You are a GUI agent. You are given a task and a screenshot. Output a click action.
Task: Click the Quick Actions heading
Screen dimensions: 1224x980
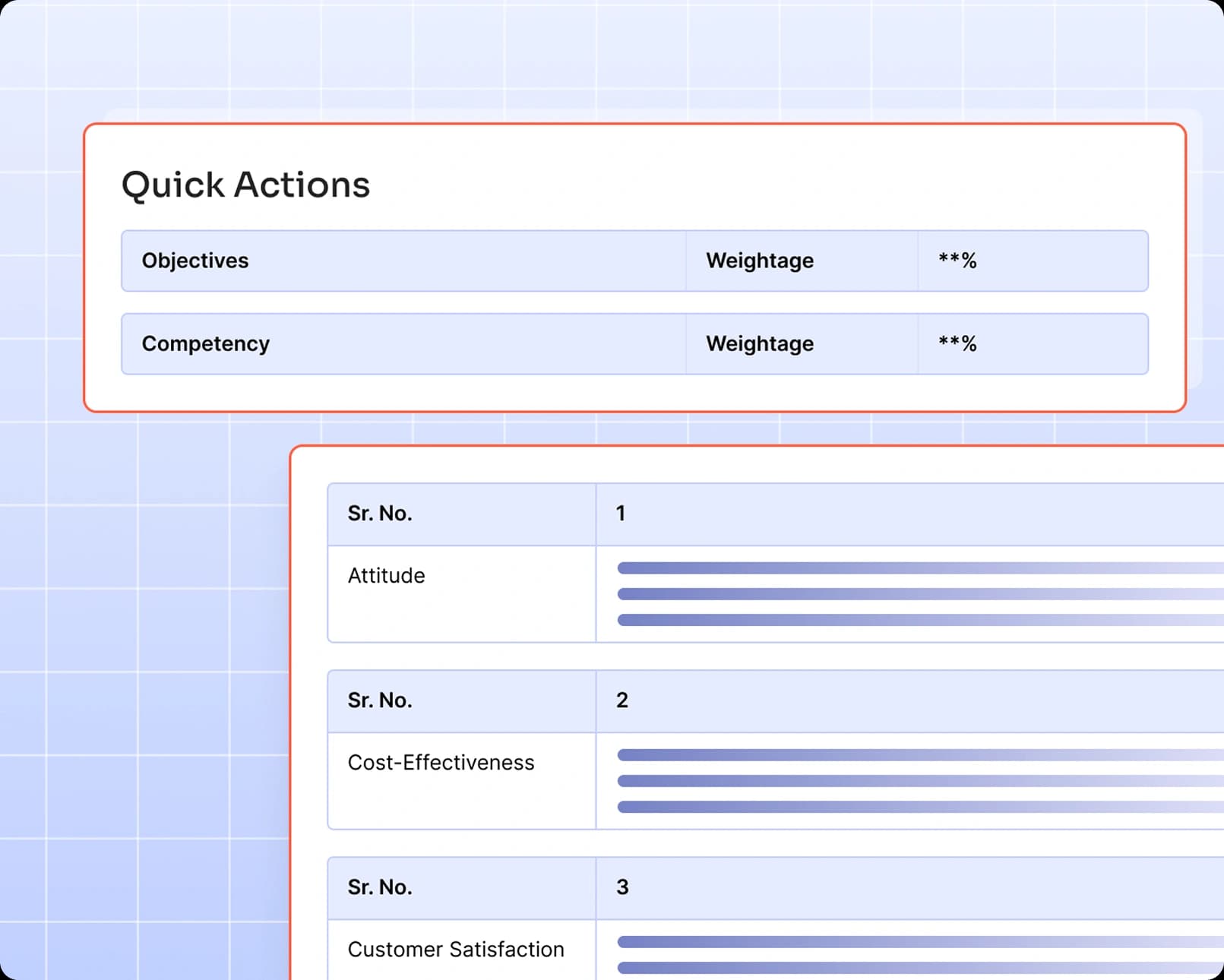coord(245,183)
